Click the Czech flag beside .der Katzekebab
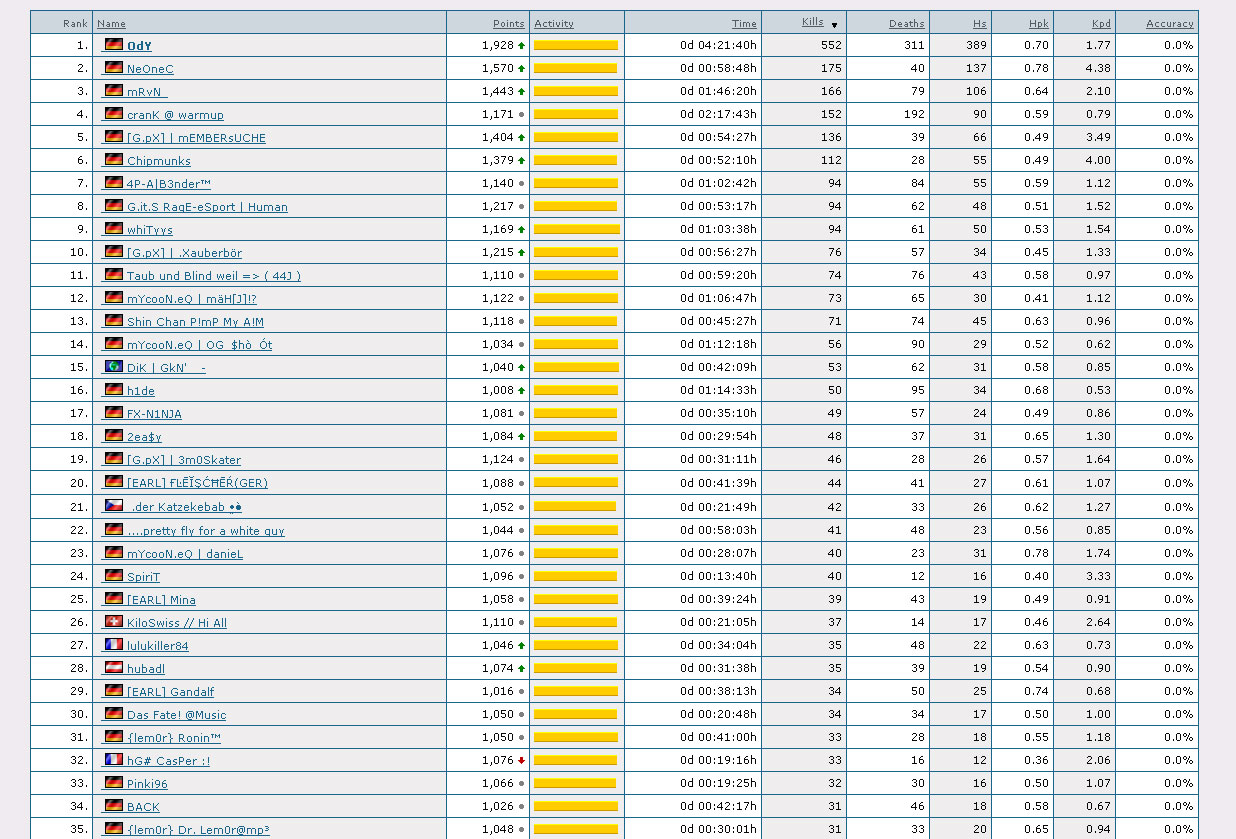The image size is (1236, 839). (x=113, y=506)
